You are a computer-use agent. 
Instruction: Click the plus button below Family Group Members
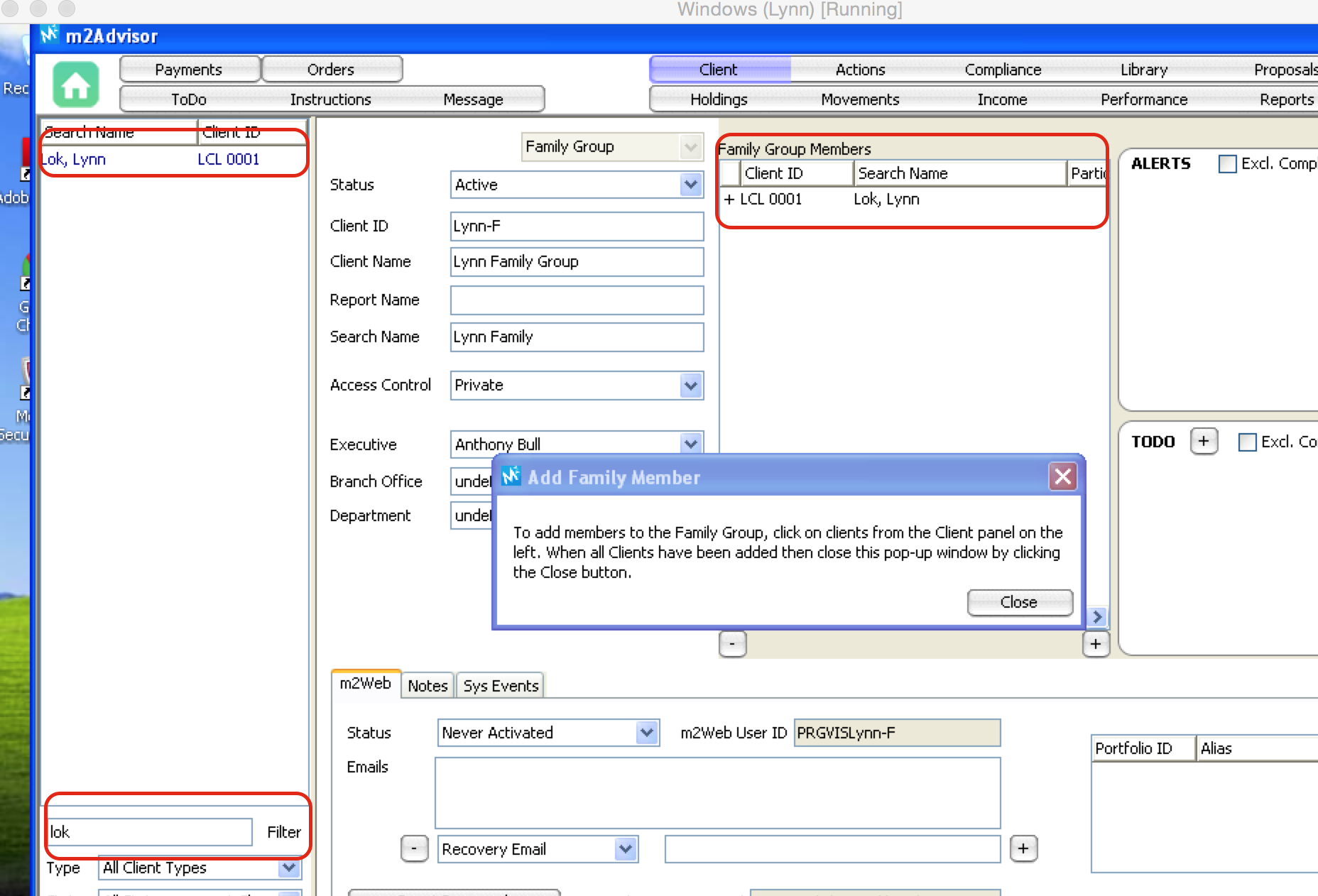[x=1095, y=644]
